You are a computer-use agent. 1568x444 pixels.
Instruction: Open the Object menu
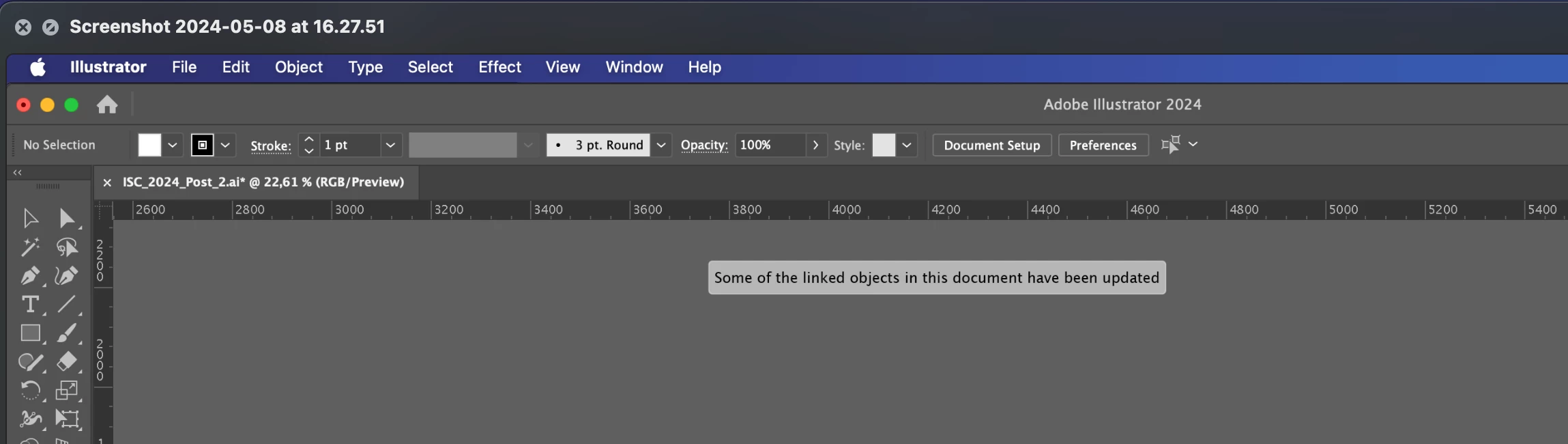pos(299,67)
